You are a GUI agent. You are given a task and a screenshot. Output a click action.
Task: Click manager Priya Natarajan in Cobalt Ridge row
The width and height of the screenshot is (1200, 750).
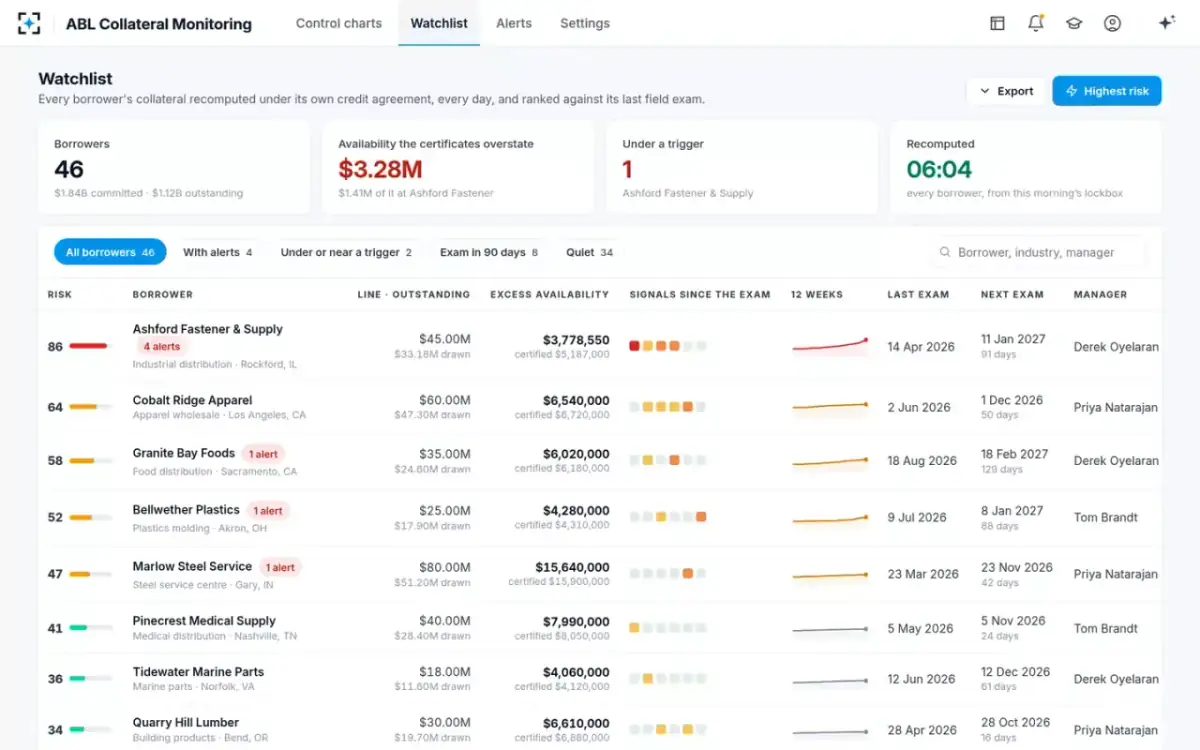pyautogui.click(x=1116, y=407)
